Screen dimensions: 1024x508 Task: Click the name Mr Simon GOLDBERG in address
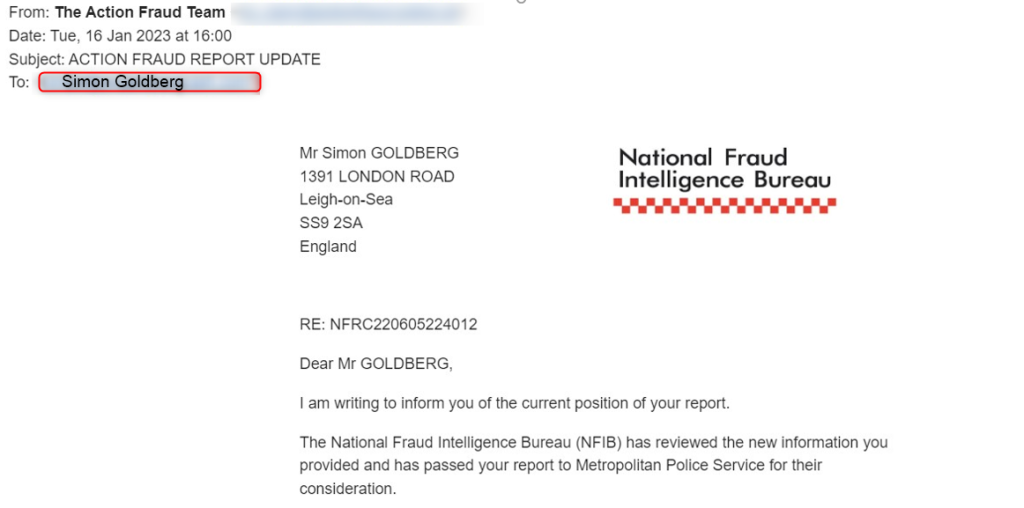pos(379,153)
